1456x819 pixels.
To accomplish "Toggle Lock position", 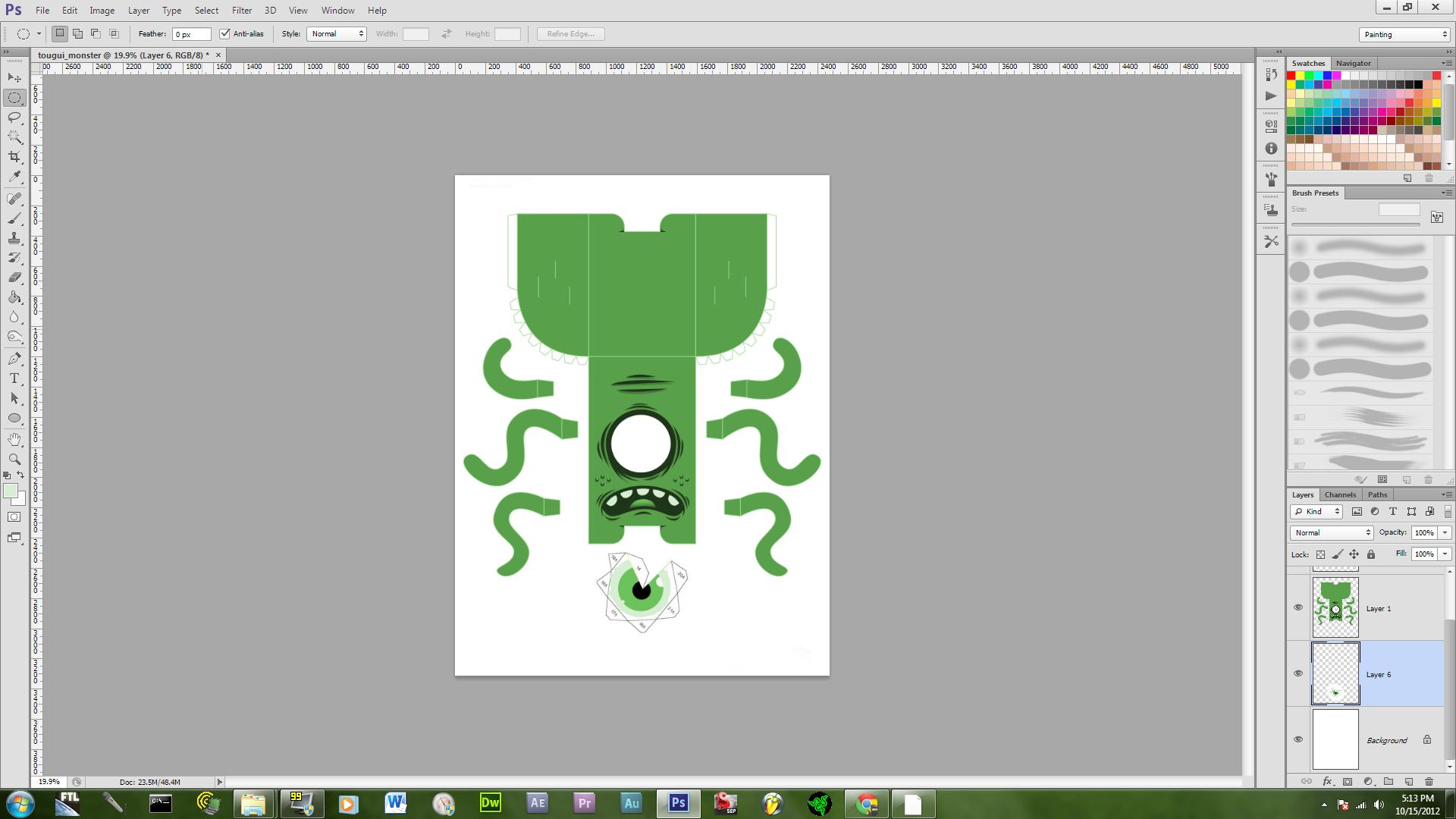I will [x=1354, y=554].
